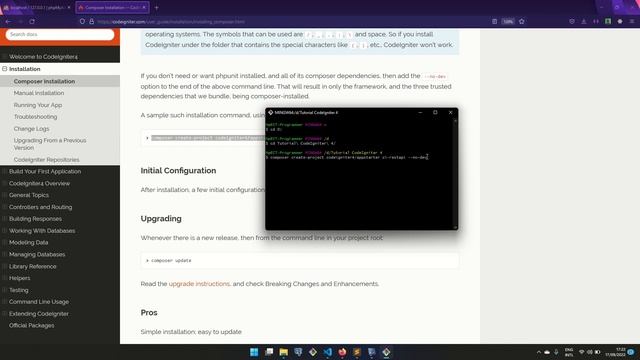
Task: Open Testing in sidebar
Action: [19, 290]
